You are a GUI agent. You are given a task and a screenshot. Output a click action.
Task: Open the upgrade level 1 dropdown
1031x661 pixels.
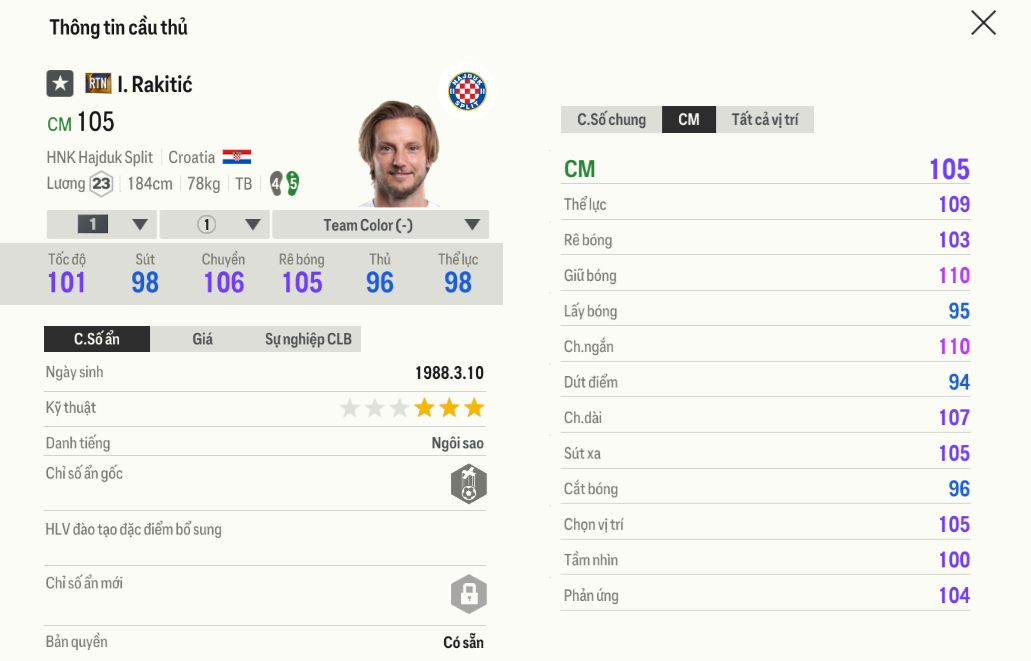[102, 225]
